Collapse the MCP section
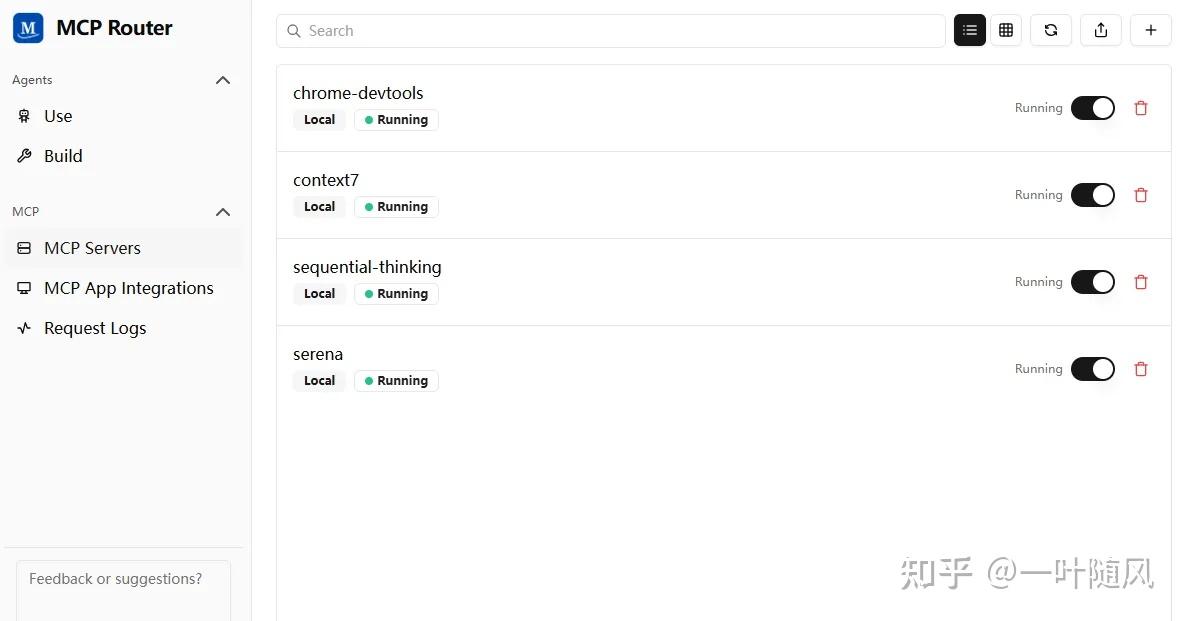This screenshot has width=1184, height=621. click(x=223, y=212)
